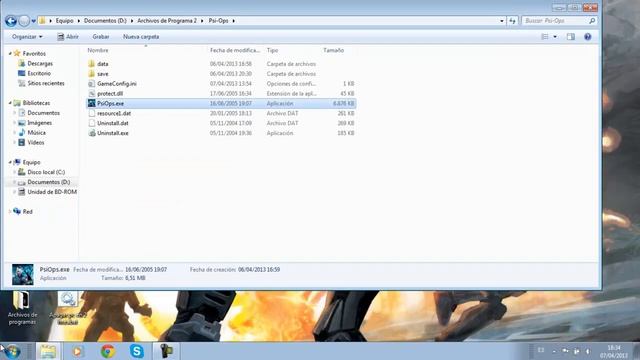Show hidden tray icons arrow

[554, 351]
